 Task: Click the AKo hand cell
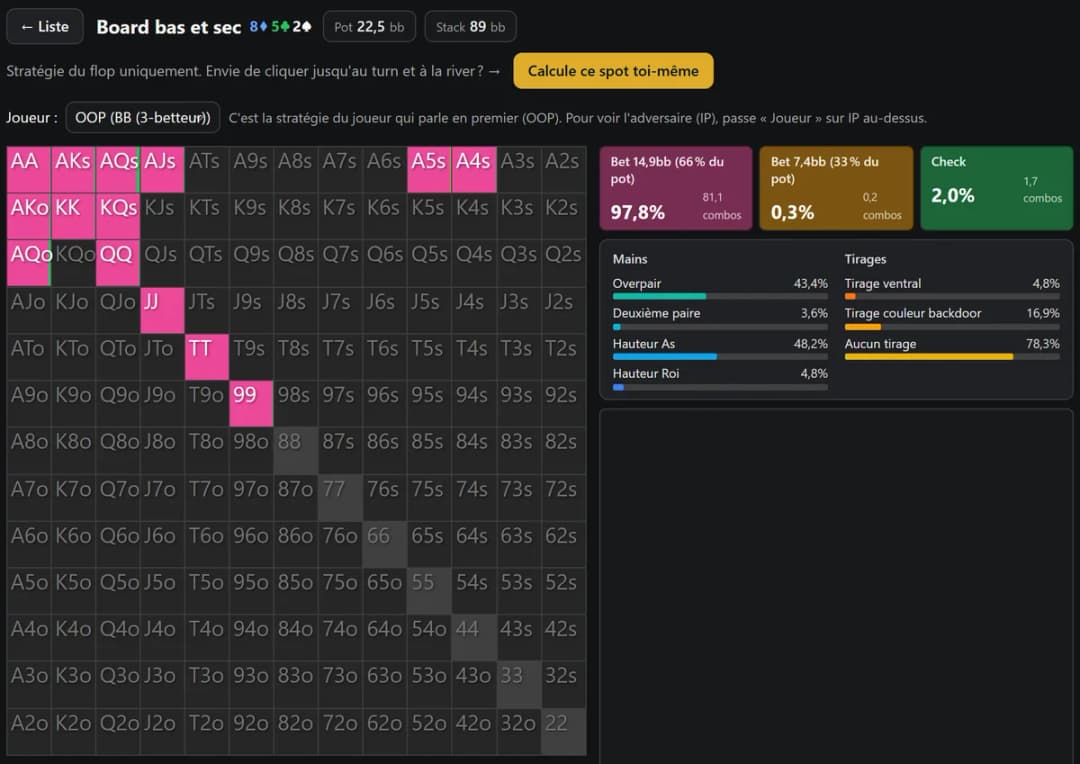pos(29,216)
